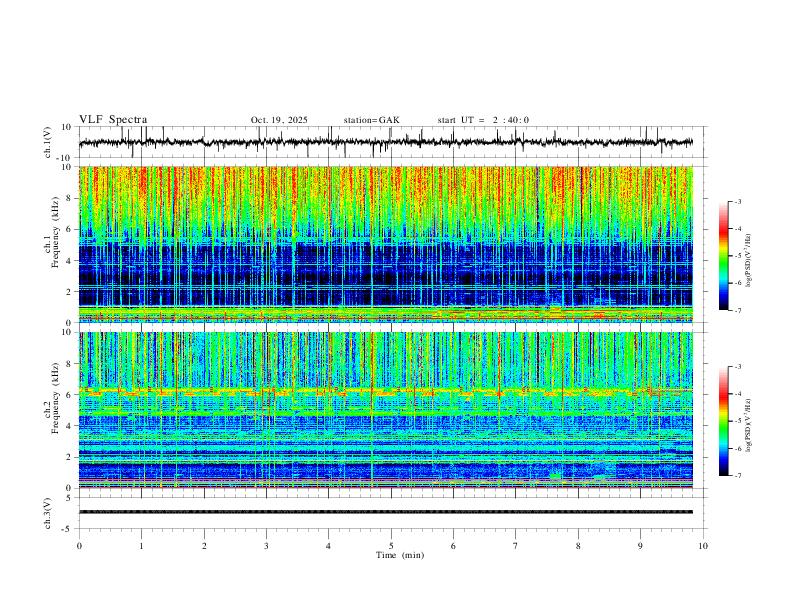Viewport: 792px width, 612px height.
Task: Click time axis tick label "0"
Action: (x=79, y=546)
